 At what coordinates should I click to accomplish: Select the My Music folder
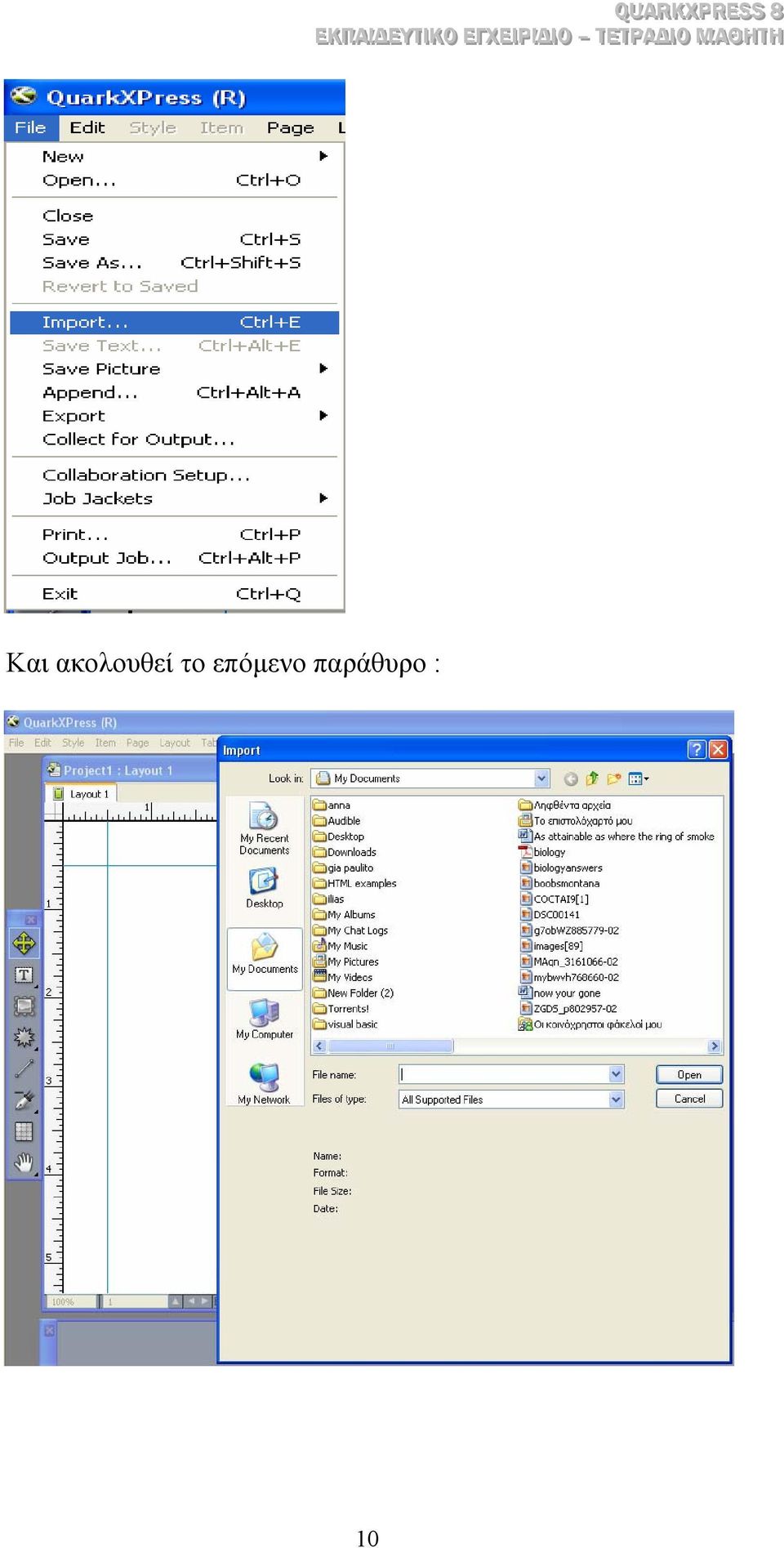(341, 947)
